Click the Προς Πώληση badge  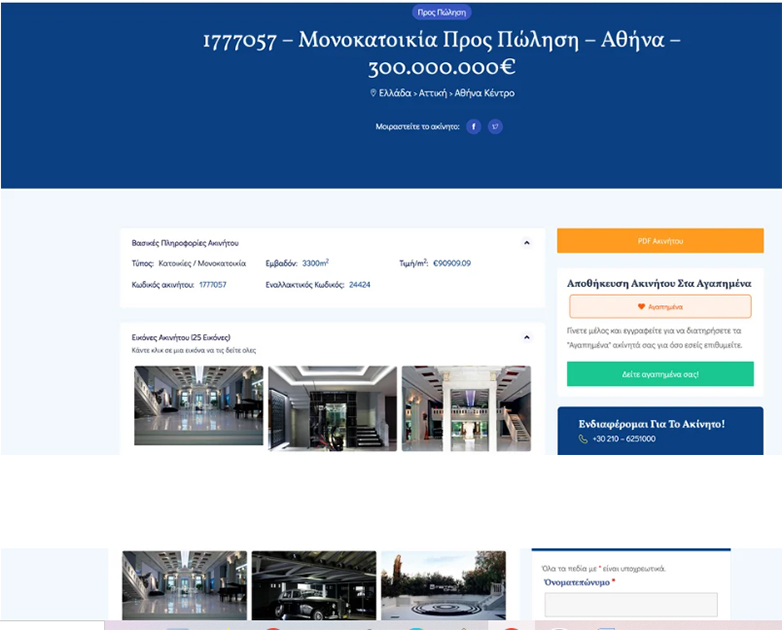[x=441, y=12]
